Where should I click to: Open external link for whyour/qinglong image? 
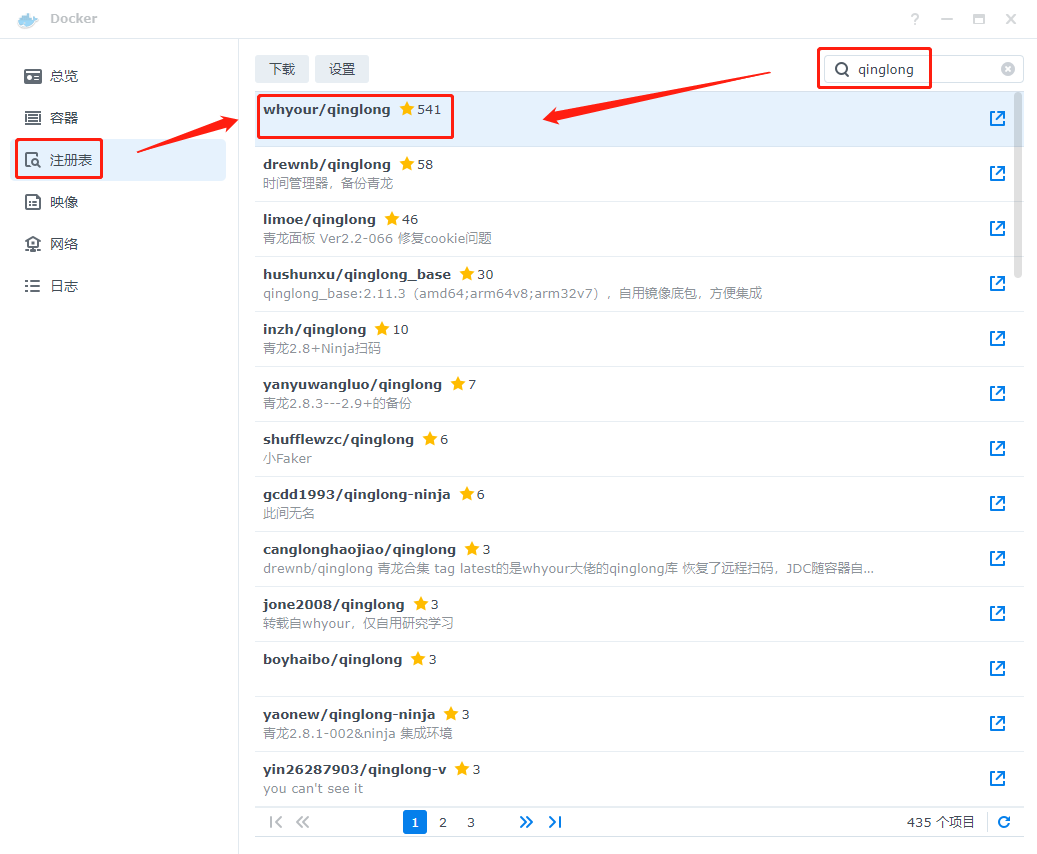click(x=997, y=119)
